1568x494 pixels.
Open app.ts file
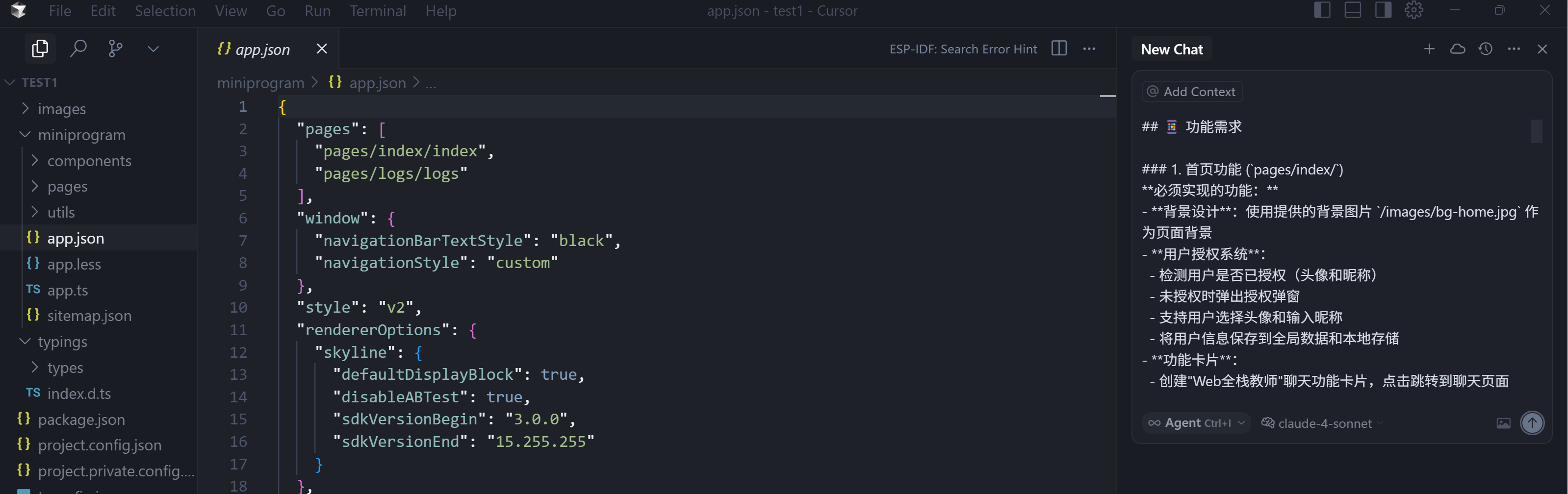coord(99,290)
